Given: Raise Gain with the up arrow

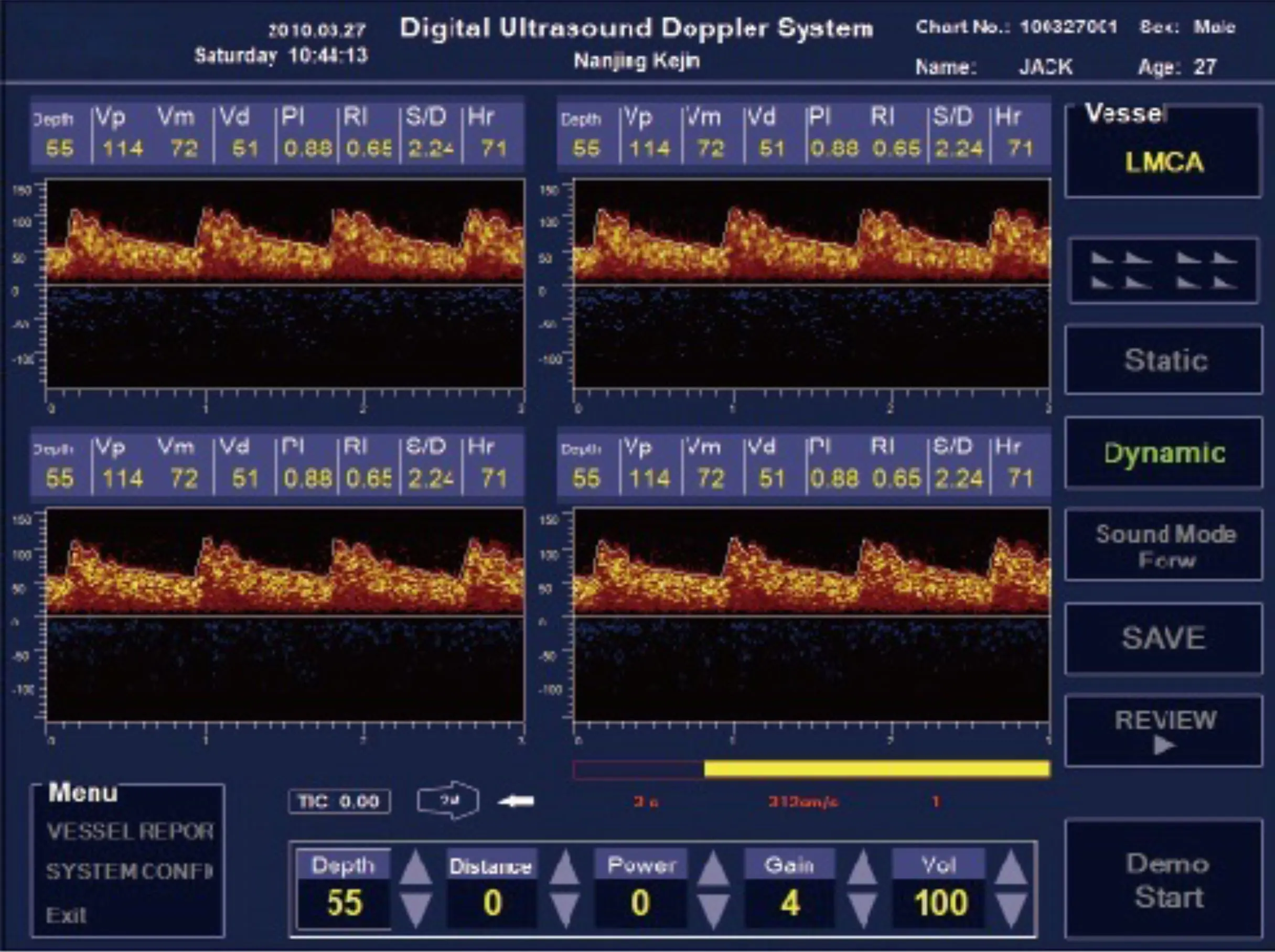Looking at the screenshot, I should click(x=862, y=869).
